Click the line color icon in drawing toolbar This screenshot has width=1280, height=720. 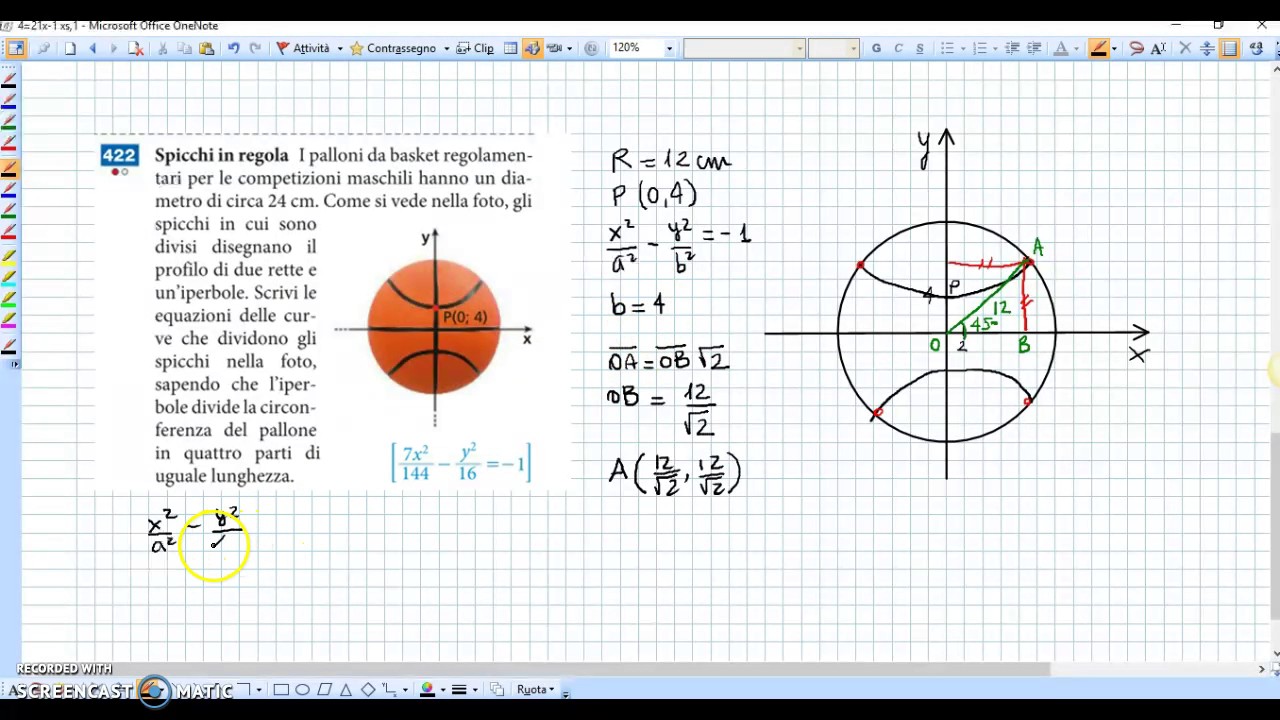pyautogui.click(x=427, y=690)
